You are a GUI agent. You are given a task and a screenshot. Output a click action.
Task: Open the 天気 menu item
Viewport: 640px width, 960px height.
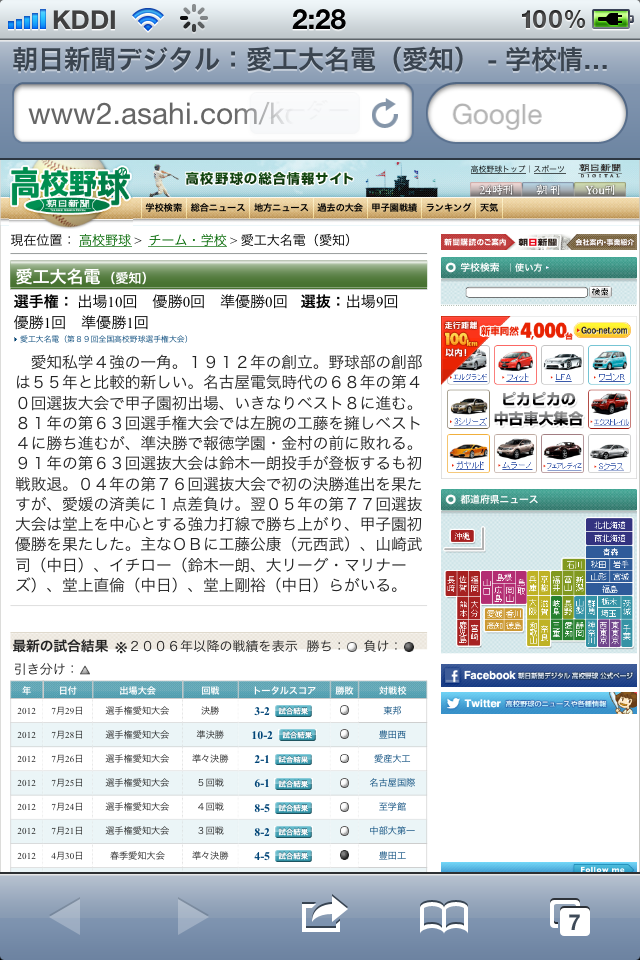[x=489, y=208]
